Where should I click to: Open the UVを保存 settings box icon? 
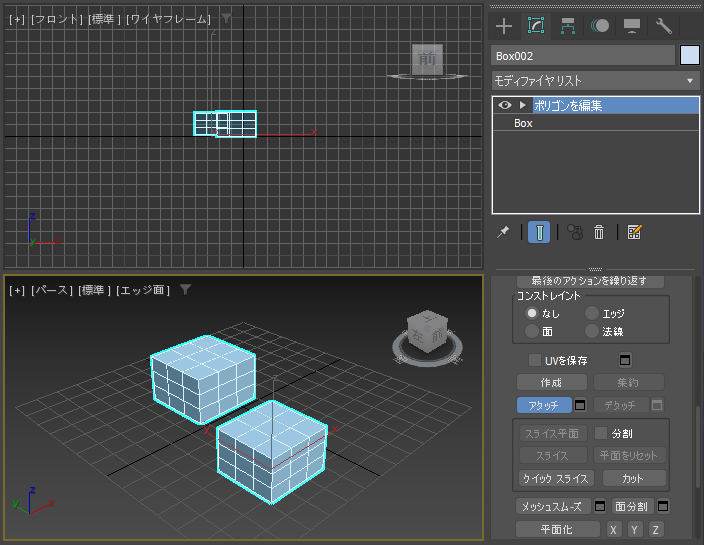pos(625,360)
